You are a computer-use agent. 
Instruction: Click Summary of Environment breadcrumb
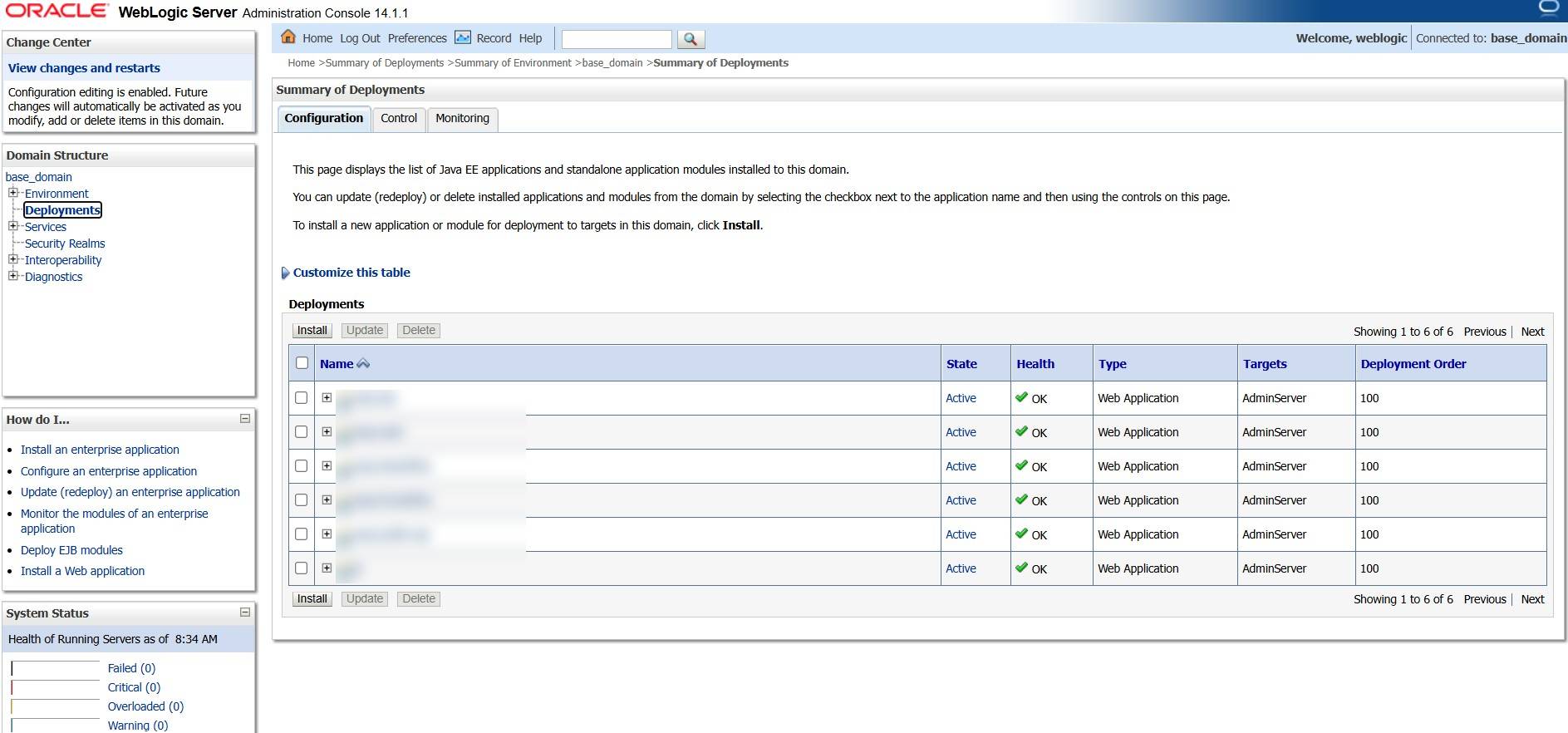point(513,63)
